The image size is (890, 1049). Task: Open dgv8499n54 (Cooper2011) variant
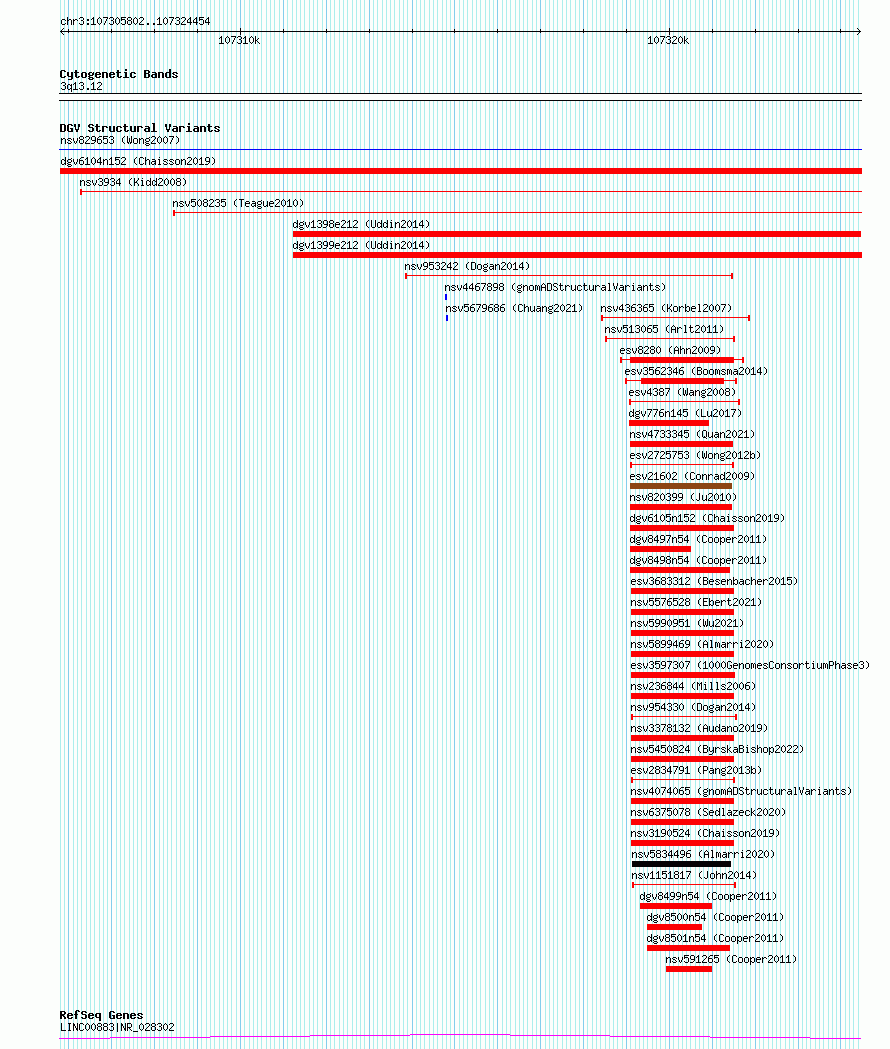tap(708, 896)
